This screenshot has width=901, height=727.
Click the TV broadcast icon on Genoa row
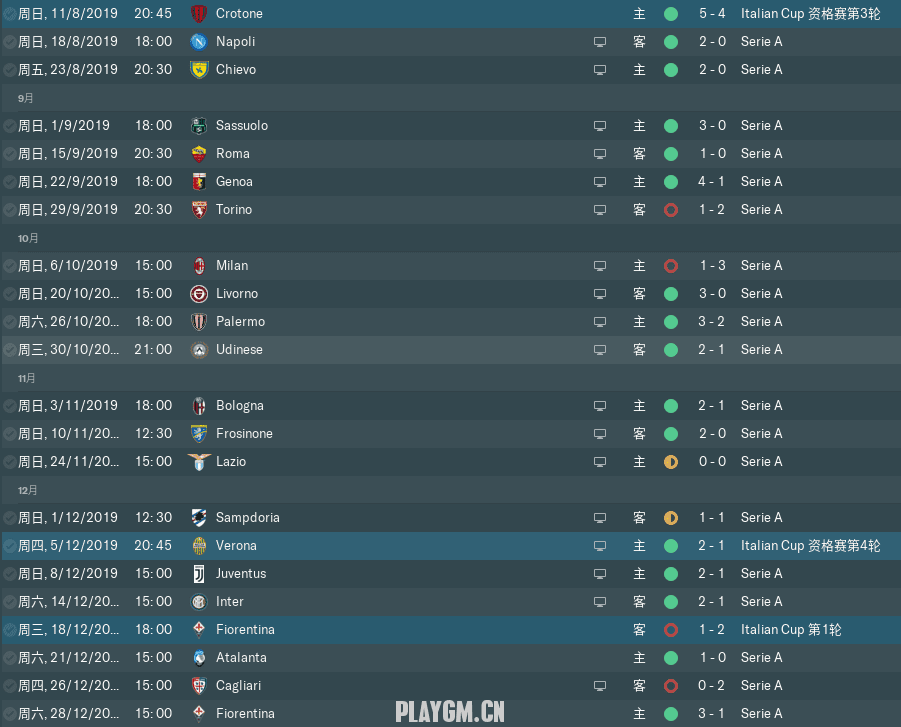pyautogui.click(x=600, y=182)
